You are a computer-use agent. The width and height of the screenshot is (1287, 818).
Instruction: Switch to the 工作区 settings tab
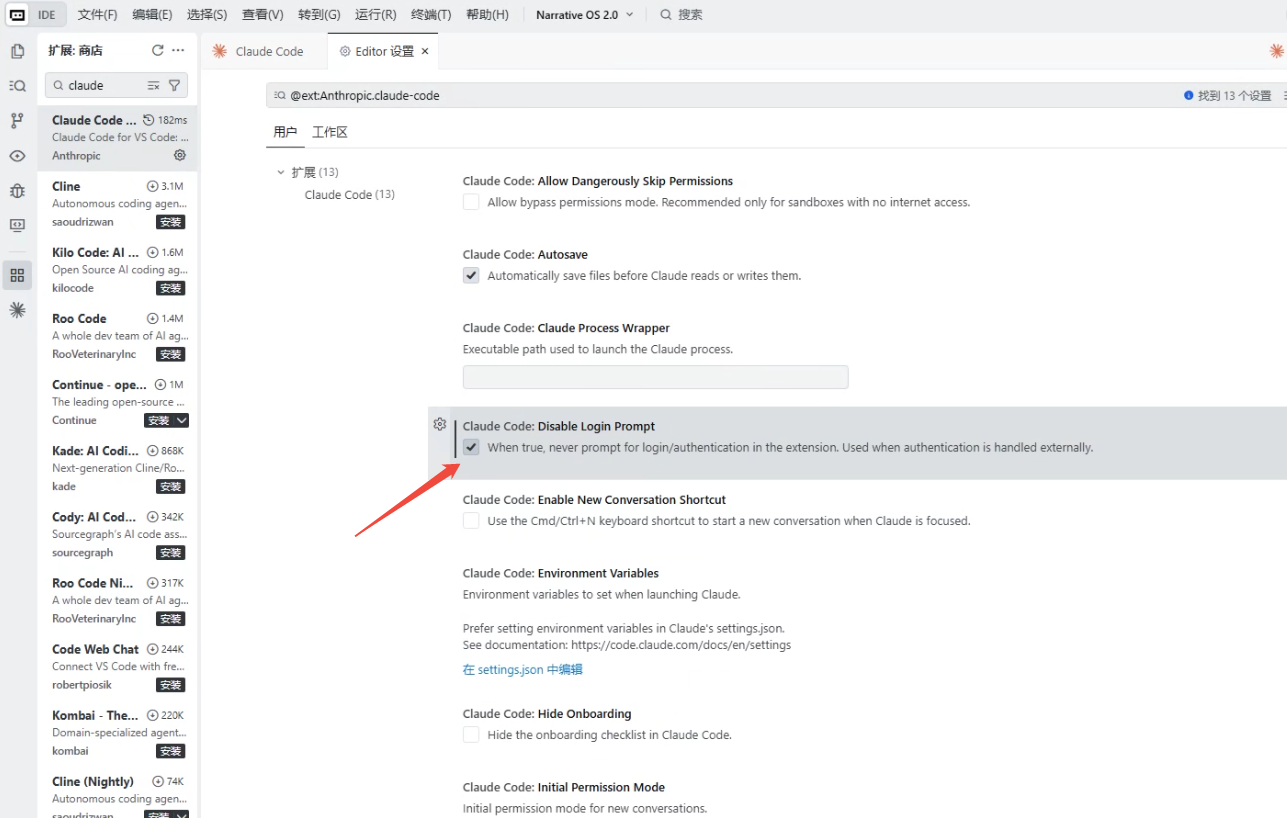point(330,132)
